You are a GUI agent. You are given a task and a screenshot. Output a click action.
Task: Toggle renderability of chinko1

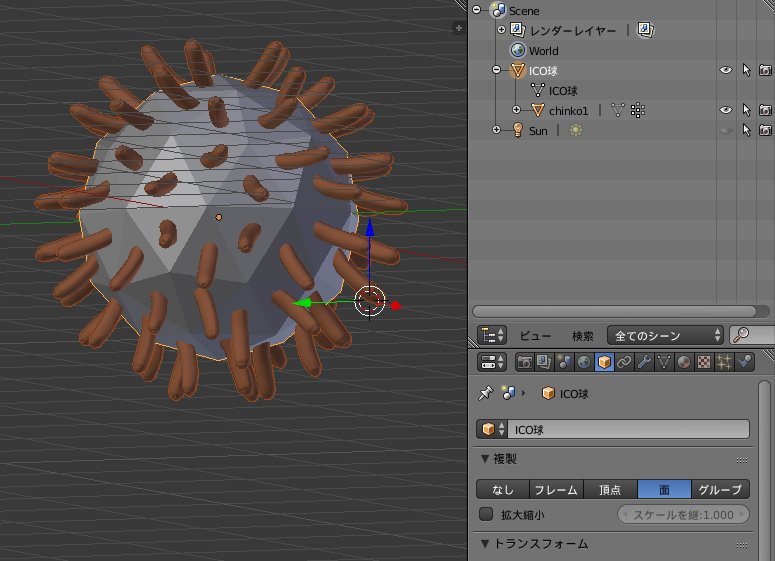click(x=765, y=110)
